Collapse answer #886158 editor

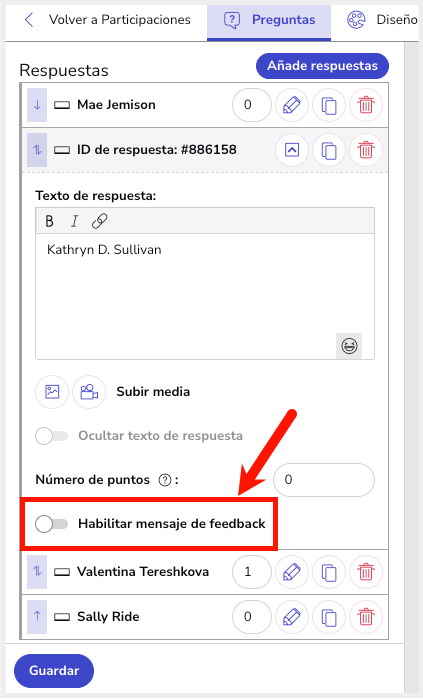click(x=292, y=150)
